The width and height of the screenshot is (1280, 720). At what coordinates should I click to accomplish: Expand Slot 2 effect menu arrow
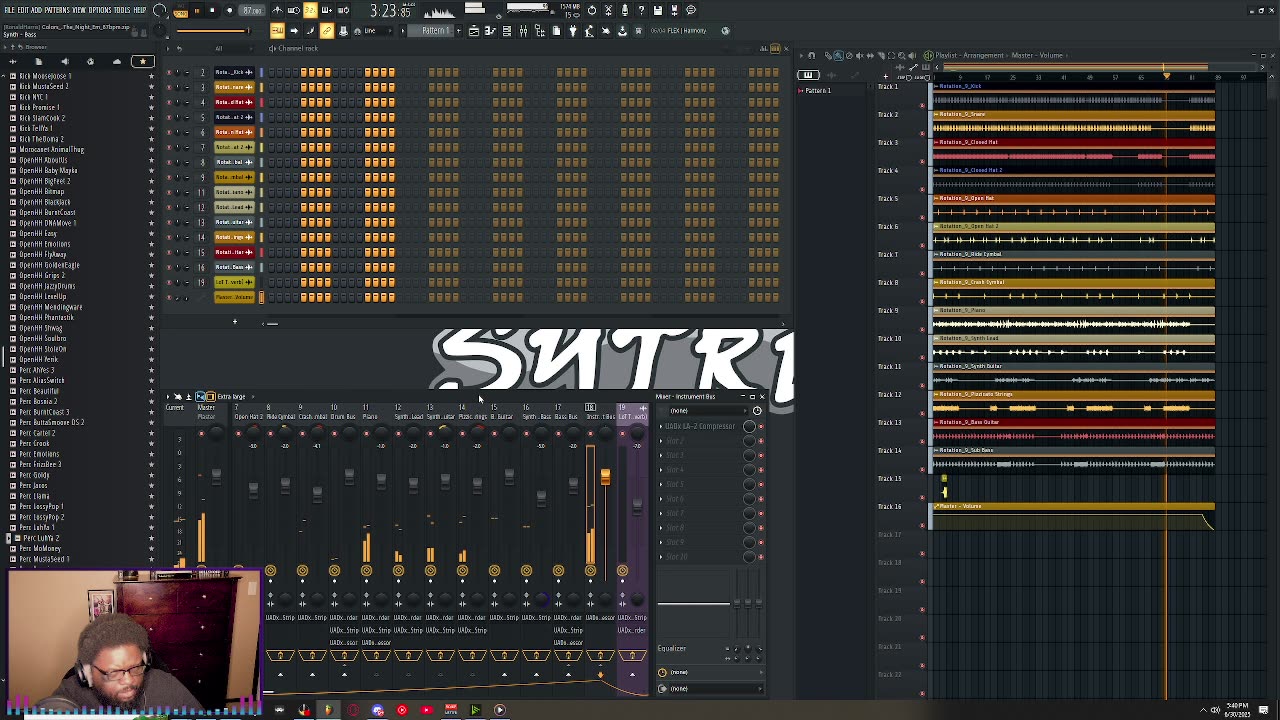point(662,441)
